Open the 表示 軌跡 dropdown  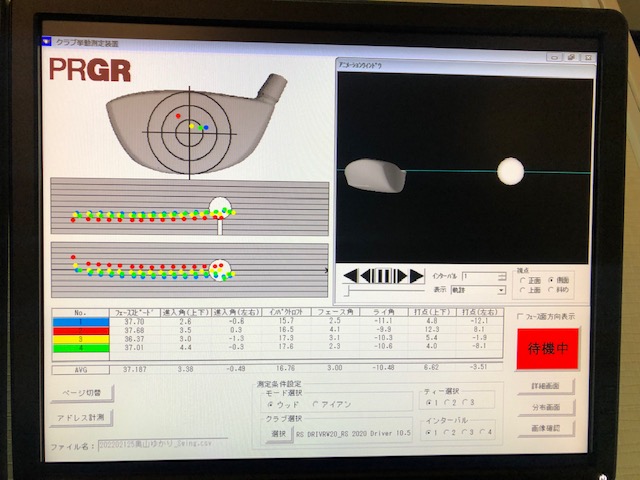501,290
